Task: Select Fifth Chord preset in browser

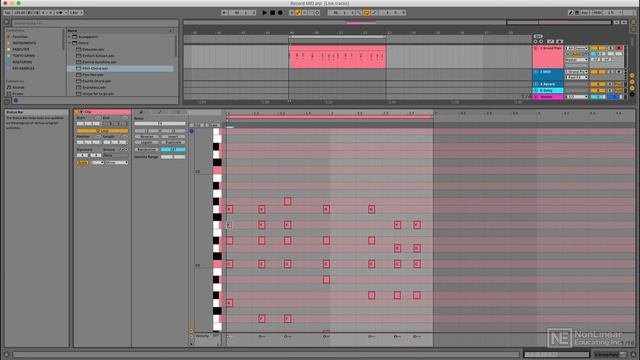Action: (x=95, y=69)
